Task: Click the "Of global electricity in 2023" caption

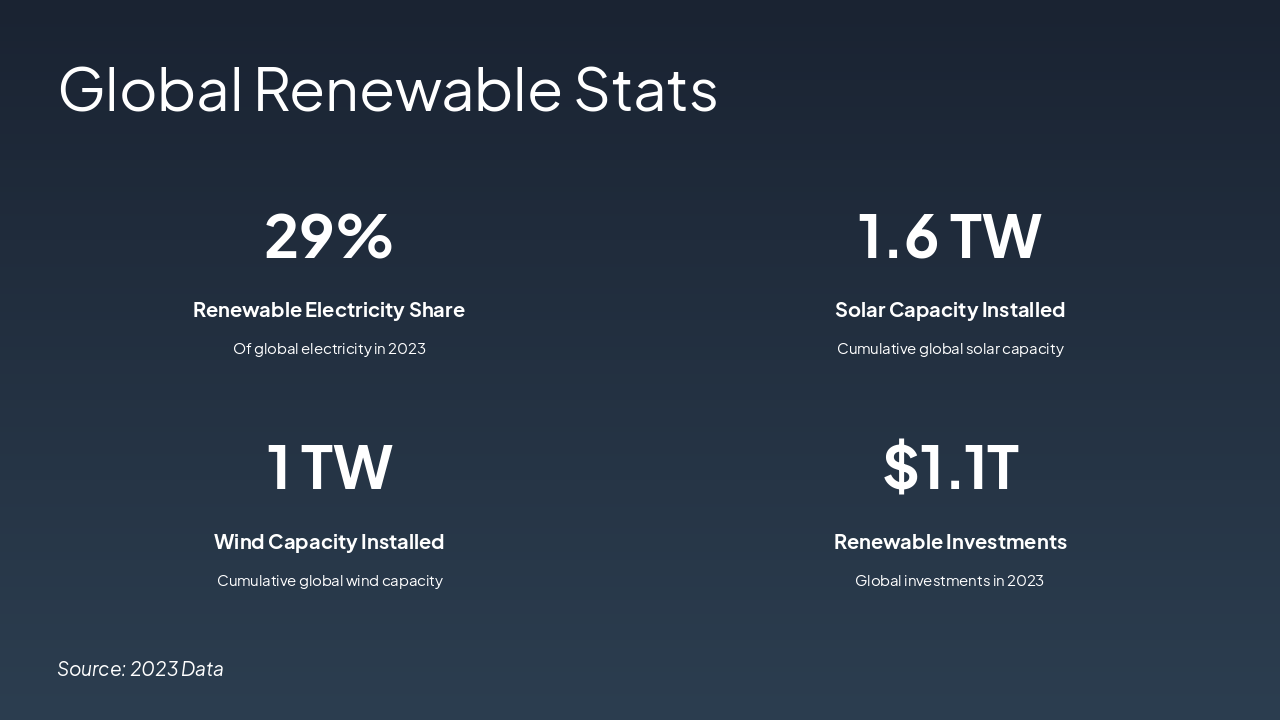Action: coord(329,349)
